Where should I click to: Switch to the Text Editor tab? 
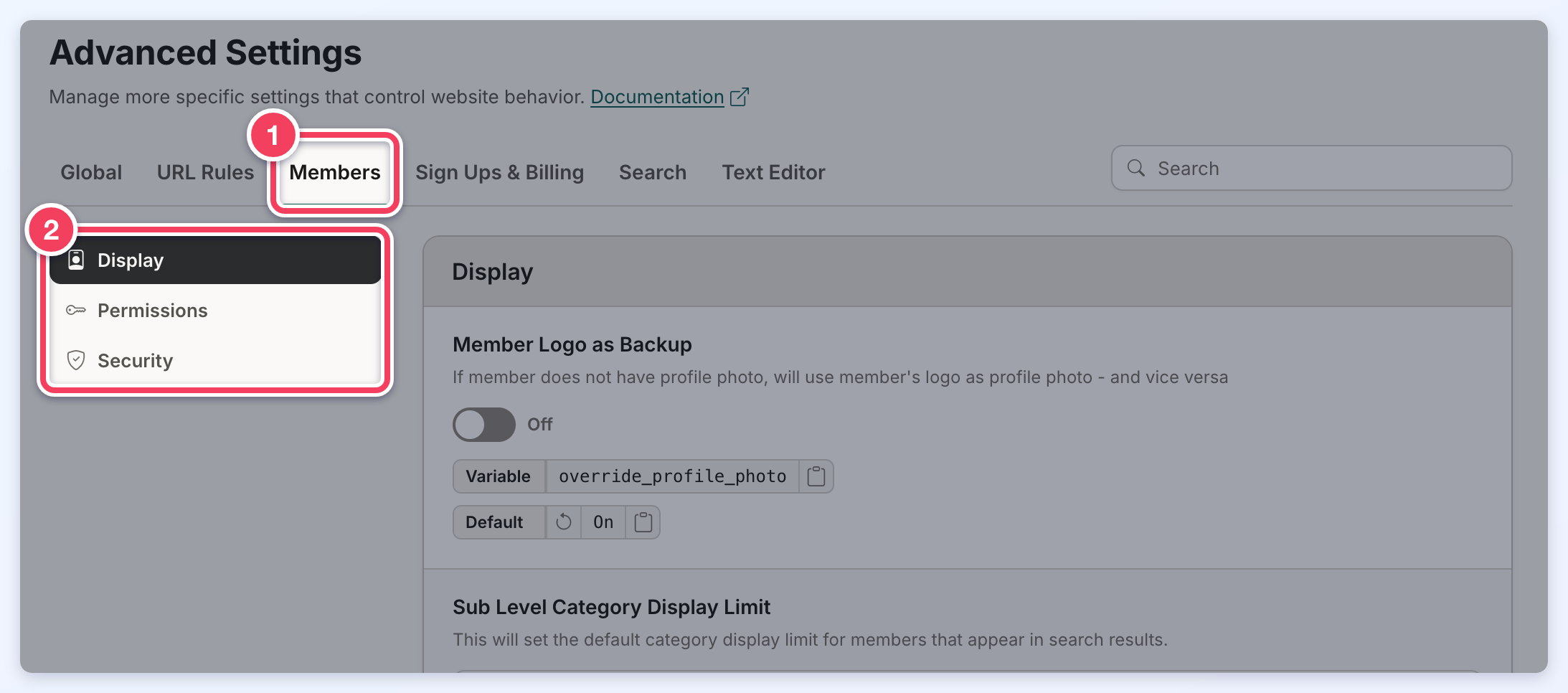773,172
